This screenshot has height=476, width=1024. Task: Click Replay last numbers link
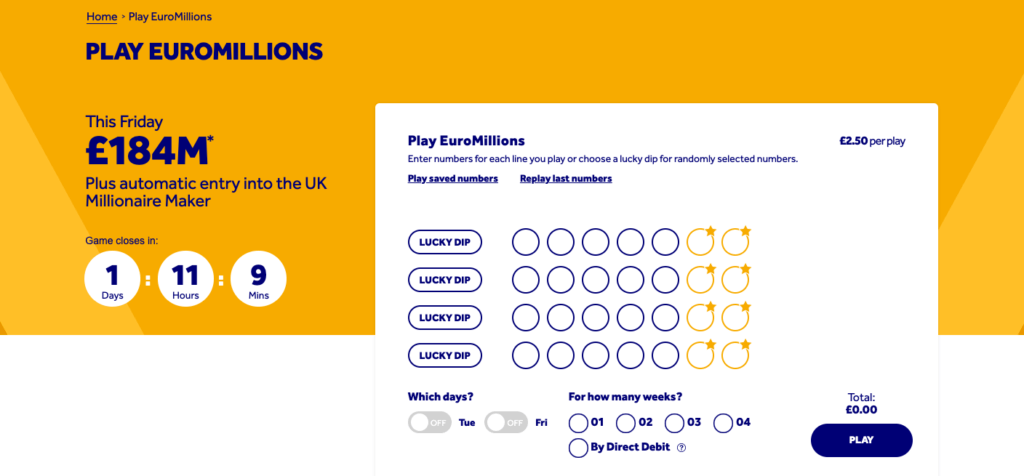tap(566, 179)
